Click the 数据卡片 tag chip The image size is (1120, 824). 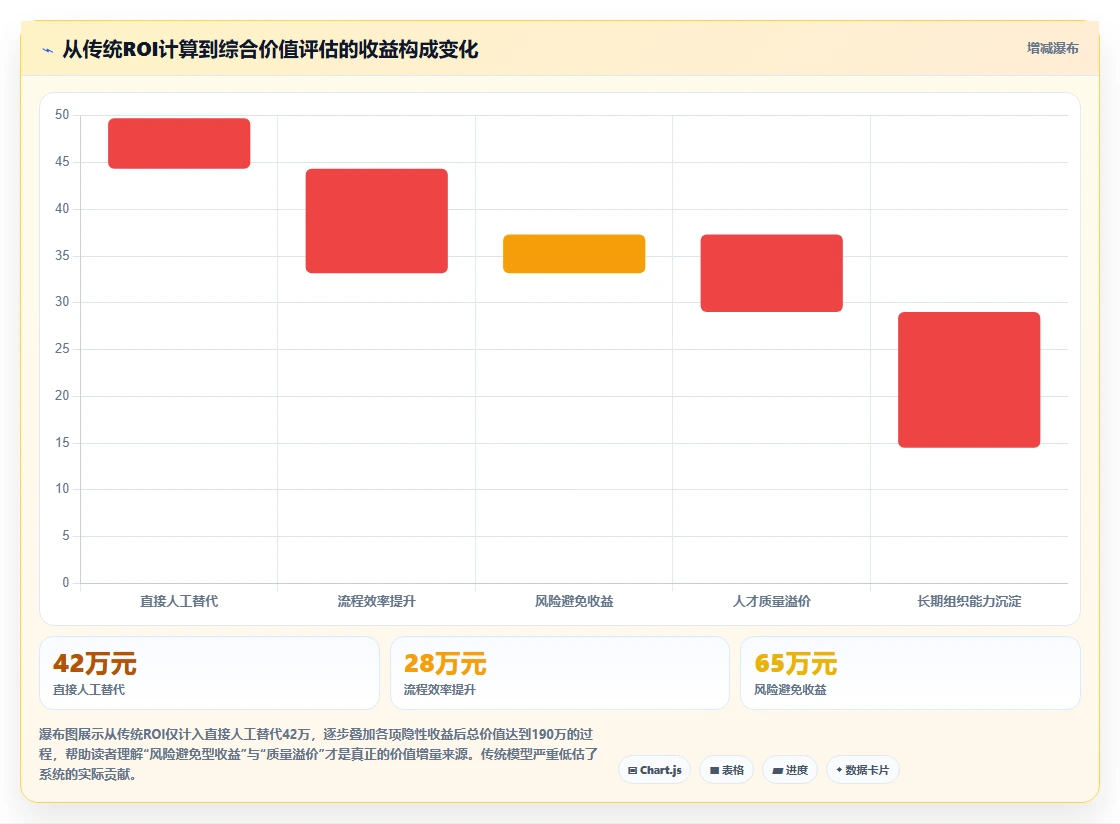[862, 770]
